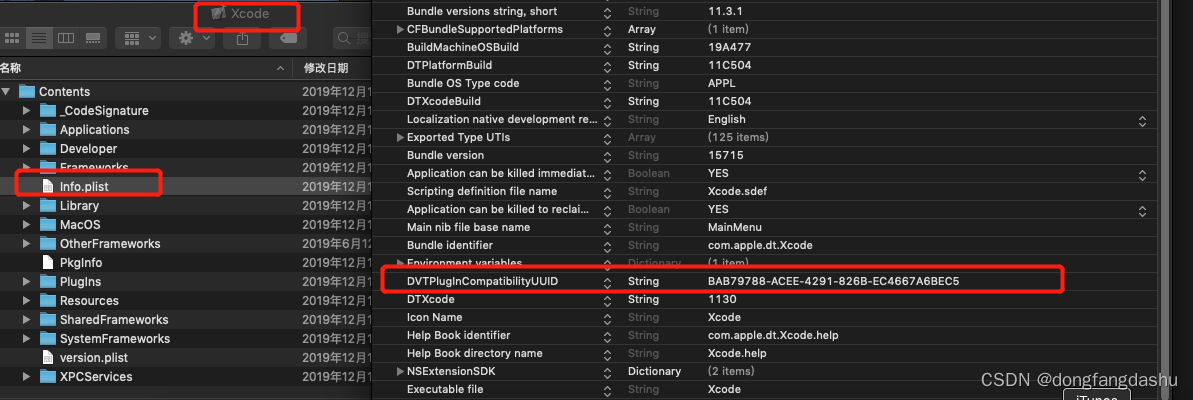Viewport: 1193px width, 400px height.
Task: Open key stepper for Bundle identifier row
Action: click(607, 246)
